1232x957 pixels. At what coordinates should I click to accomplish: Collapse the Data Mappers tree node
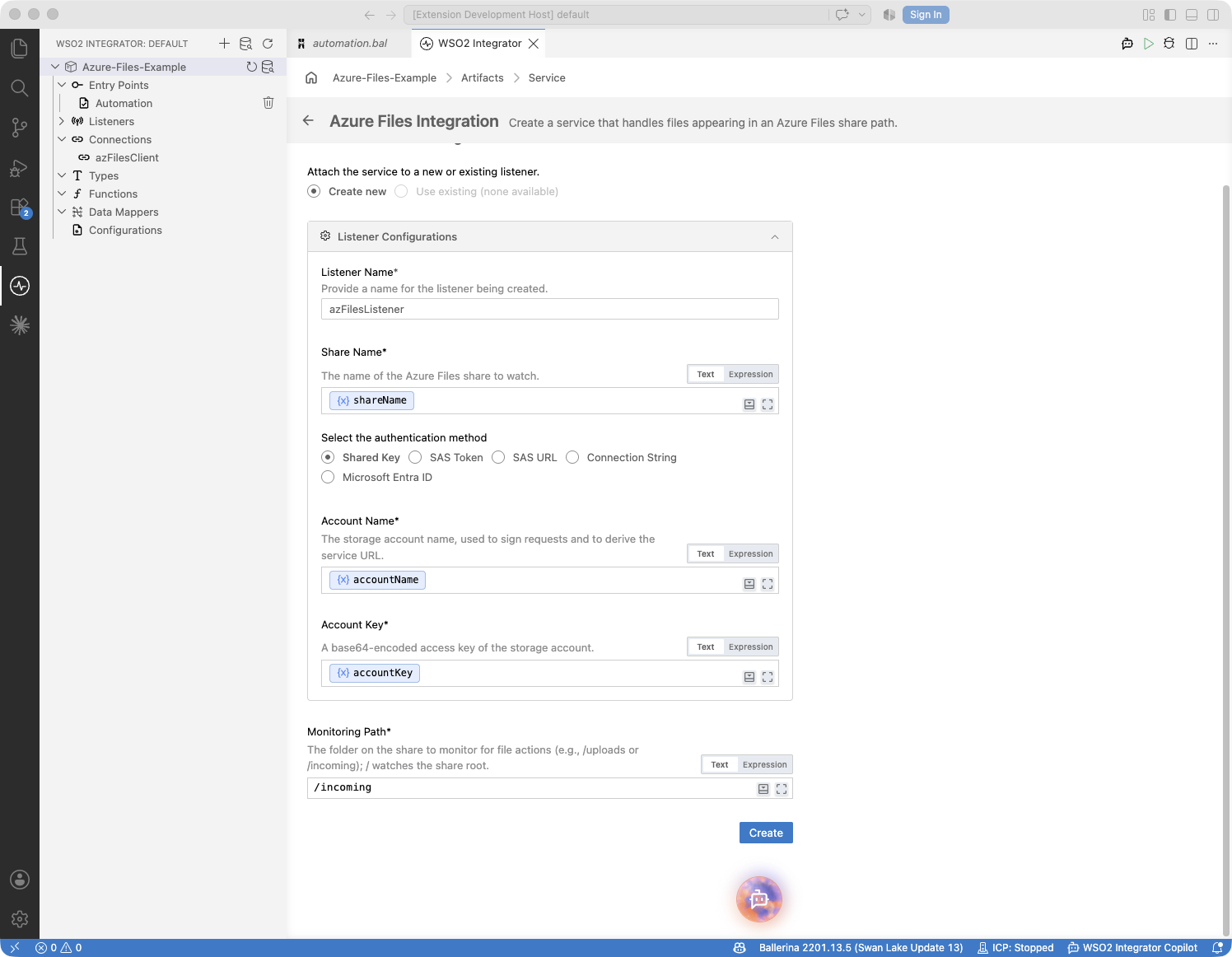coord(62,212)
